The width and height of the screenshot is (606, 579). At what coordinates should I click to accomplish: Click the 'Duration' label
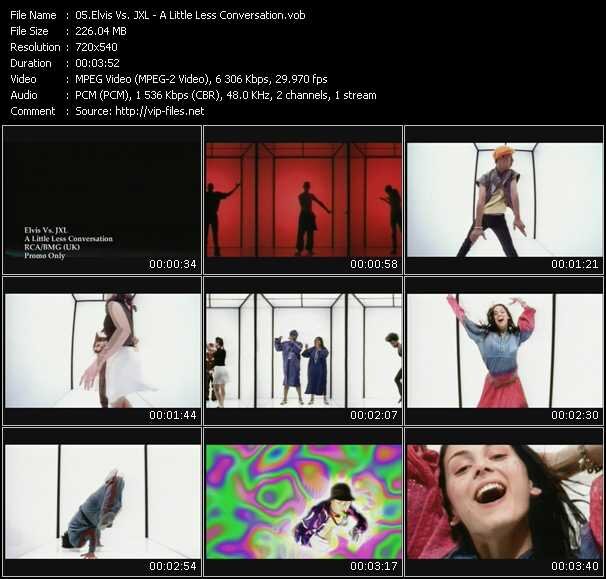point(31,63)
